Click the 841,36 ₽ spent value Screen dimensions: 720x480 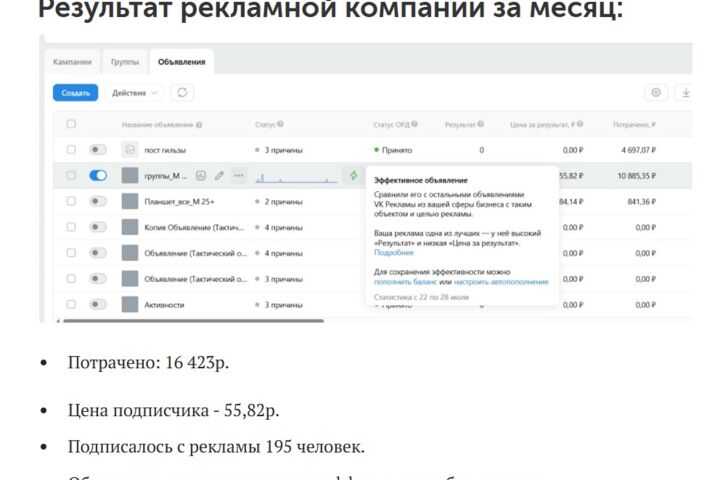(x=641, y=202)
